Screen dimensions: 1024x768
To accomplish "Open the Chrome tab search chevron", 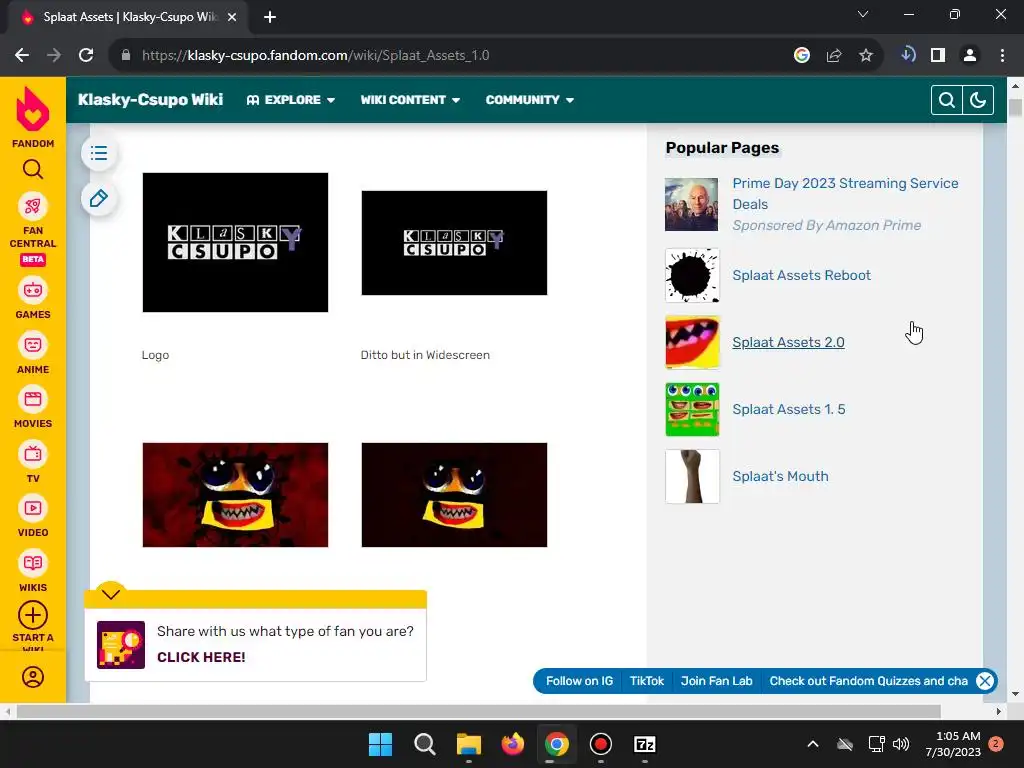I will pyautogui.click(x=863, y=14).
